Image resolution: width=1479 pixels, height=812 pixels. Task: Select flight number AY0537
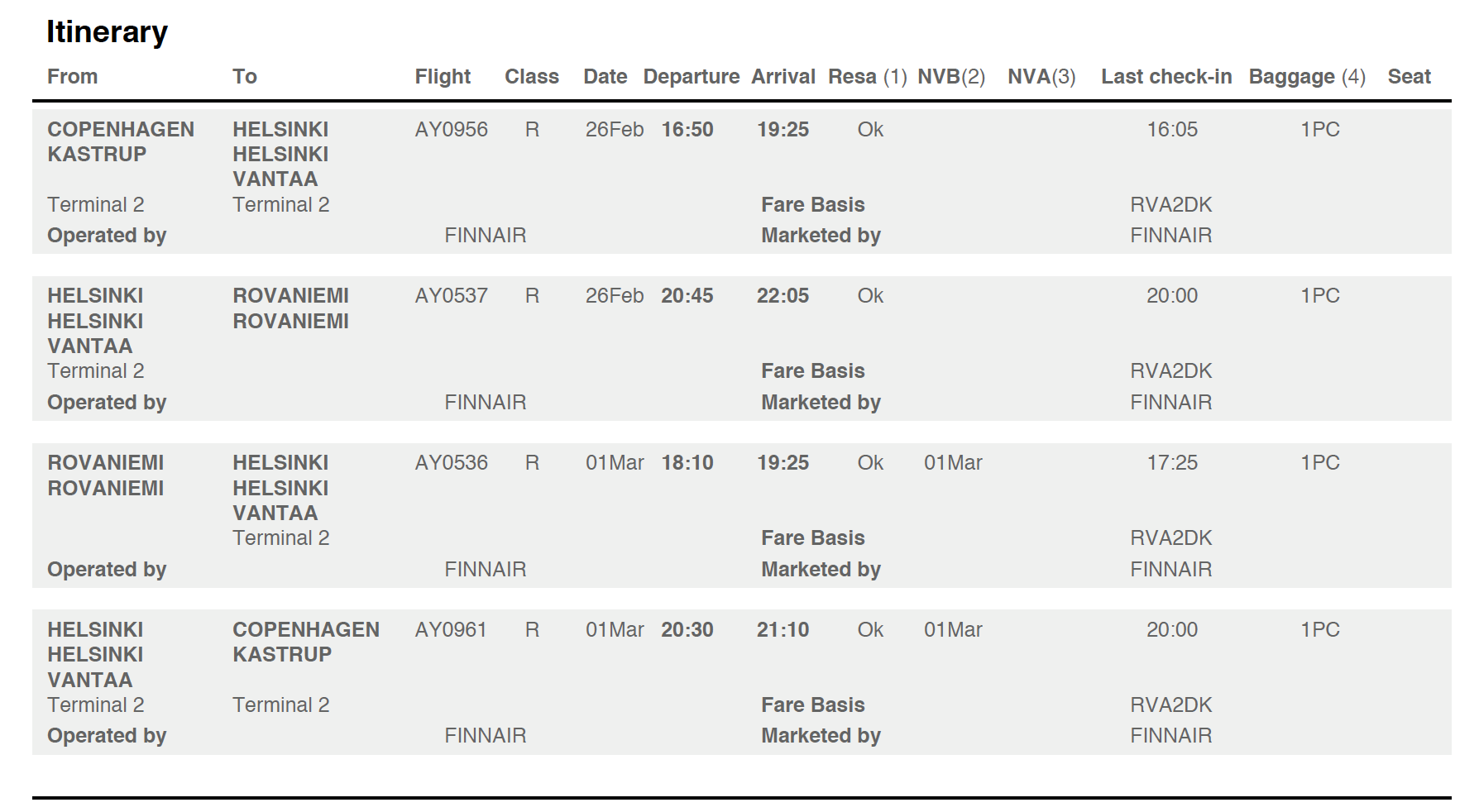coord(451,296)
